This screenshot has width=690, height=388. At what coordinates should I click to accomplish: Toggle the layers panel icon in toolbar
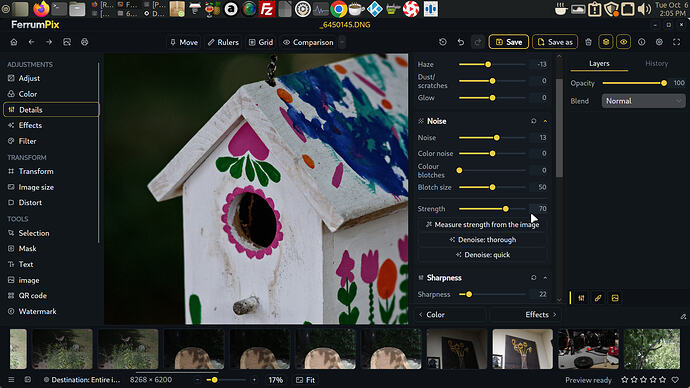point(606,42)
